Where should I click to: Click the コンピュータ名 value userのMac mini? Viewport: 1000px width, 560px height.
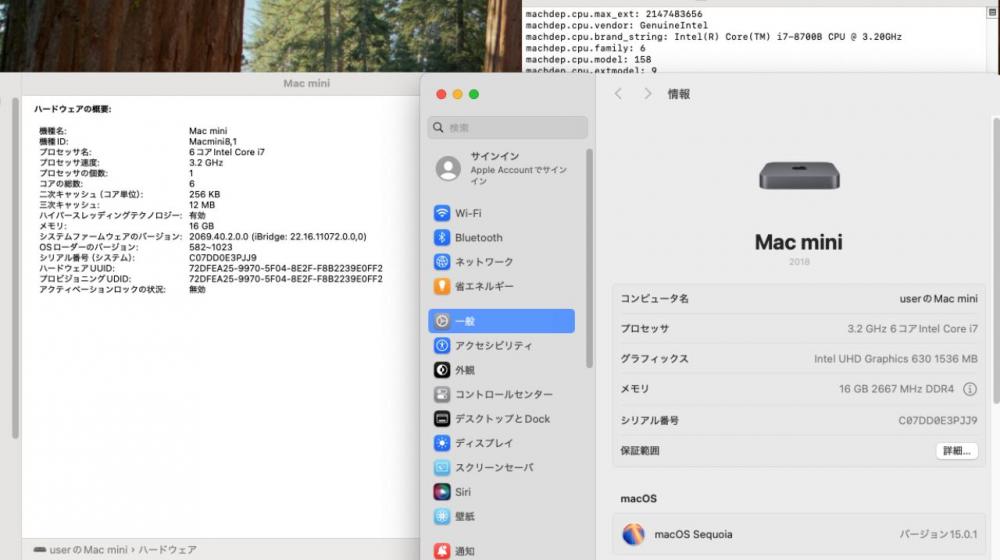pos(938,298)
